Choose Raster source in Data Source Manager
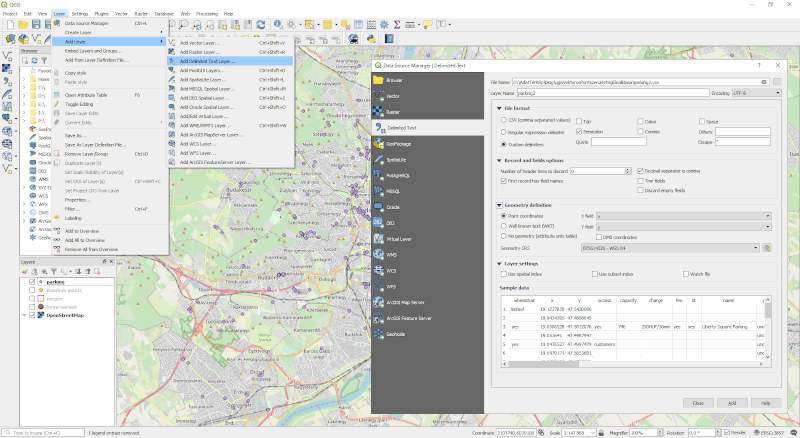Viewport: 800px width, 438px height. pos(428,112)
